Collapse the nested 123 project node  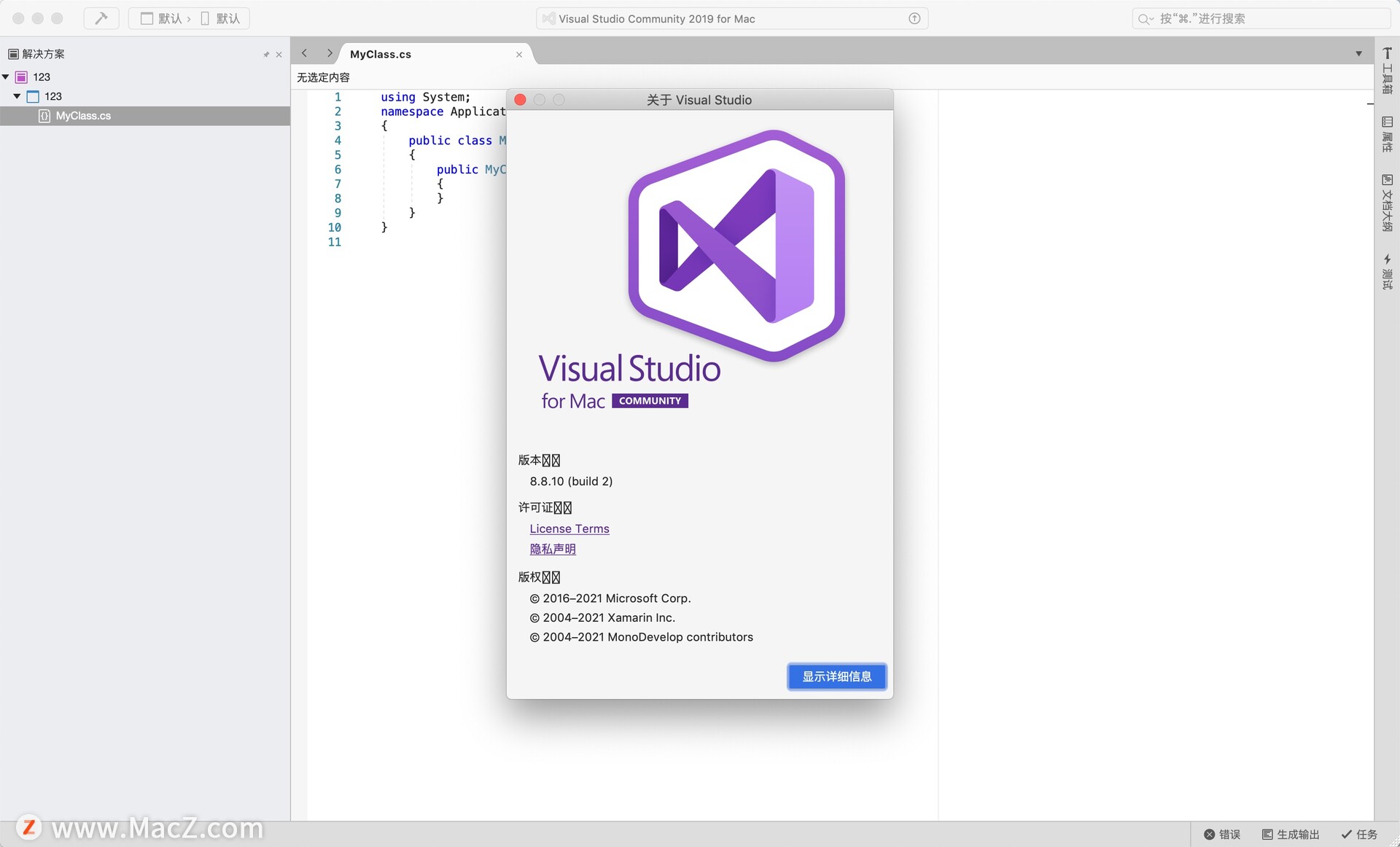17,95
